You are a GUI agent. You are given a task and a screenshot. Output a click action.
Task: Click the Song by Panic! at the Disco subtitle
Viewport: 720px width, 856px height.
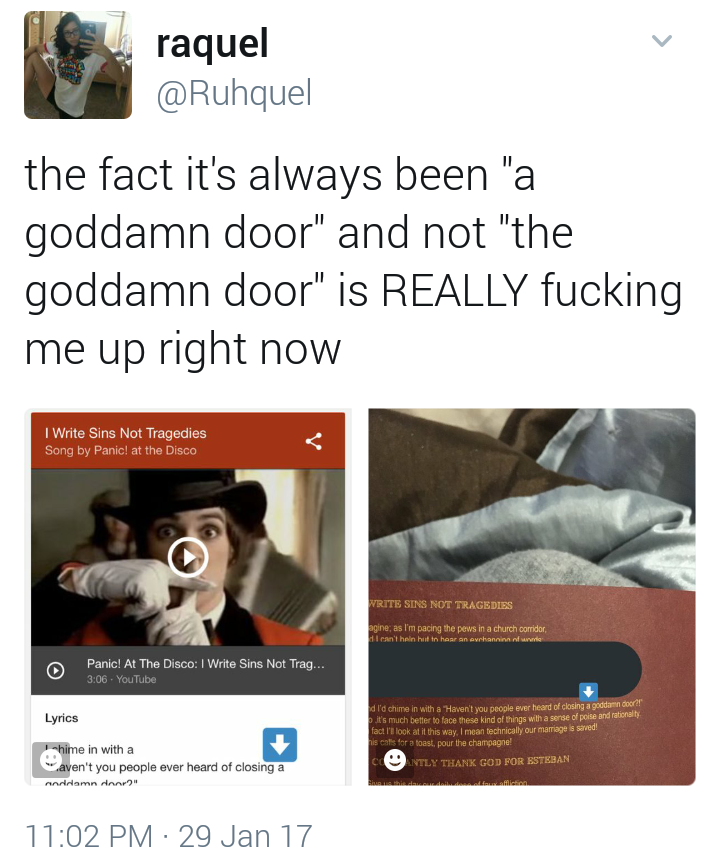click(x=121, y=450)
